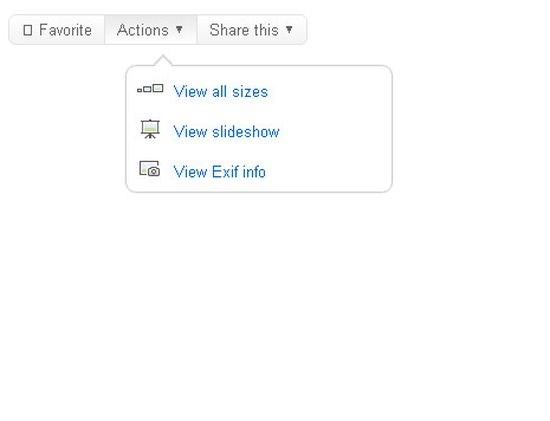
Task: Toggle Favorite on for this photo
Action: coord(57,30)
